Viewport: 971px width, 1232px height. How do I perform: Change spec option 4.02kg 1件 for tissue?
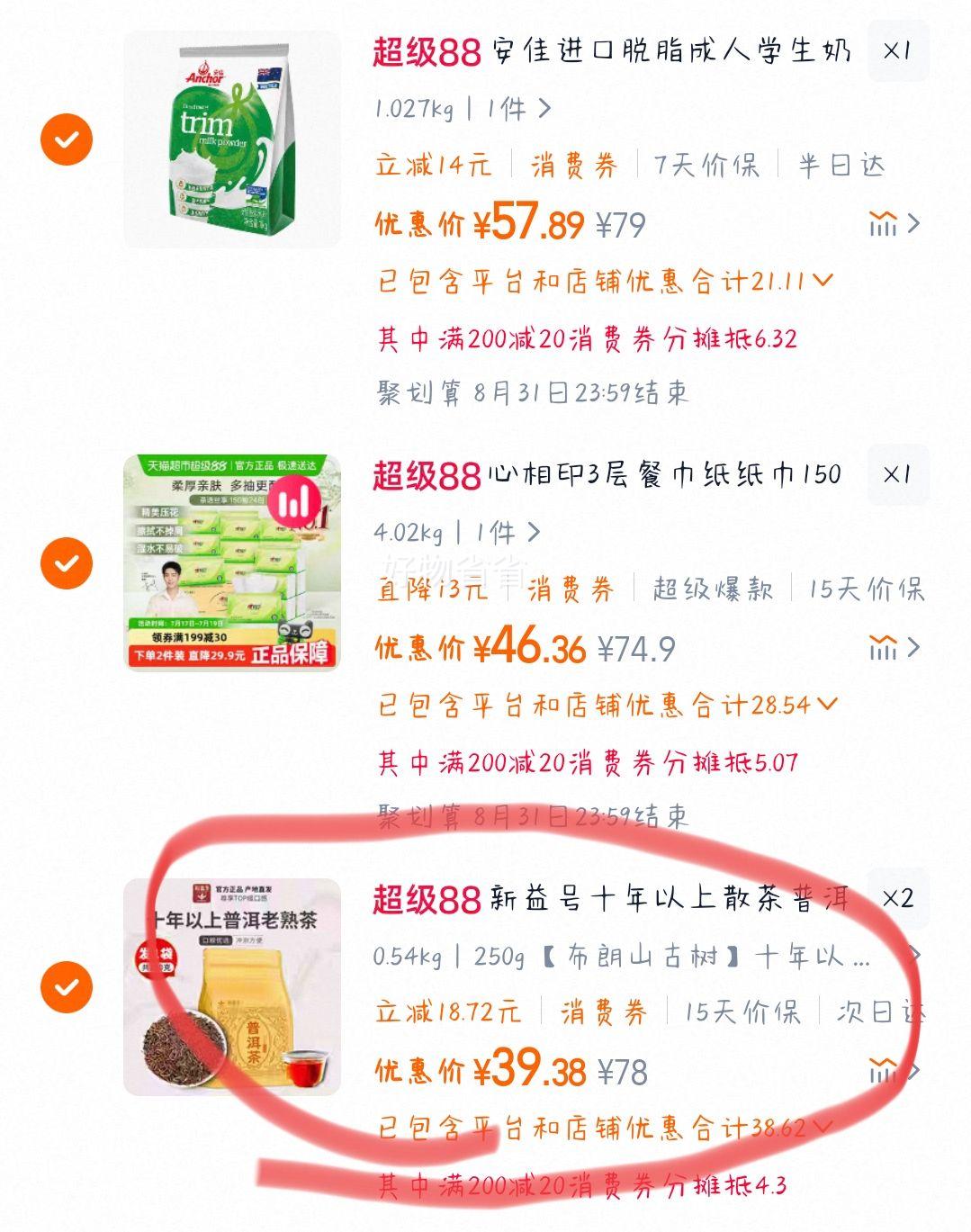457,533
